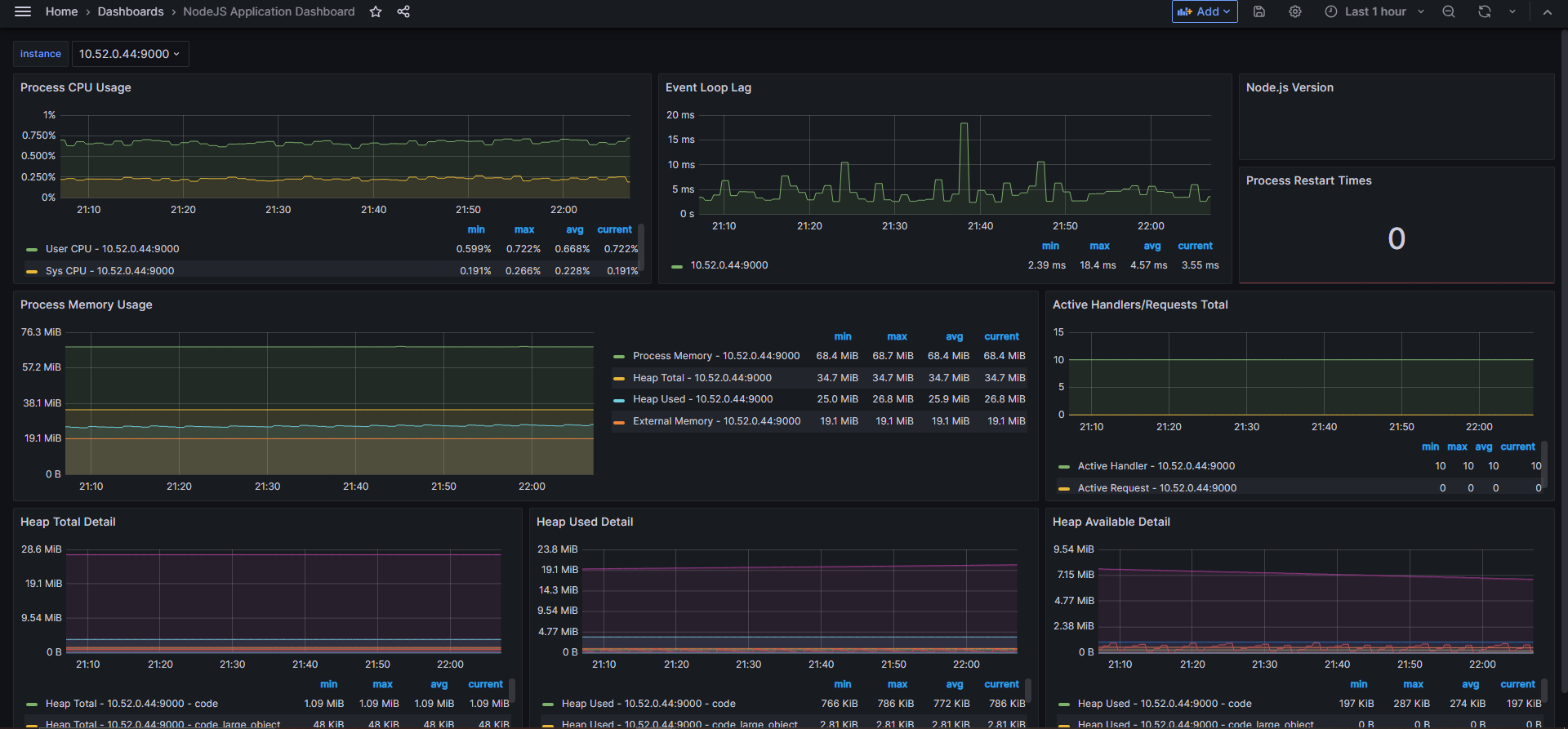Go to Home breadcrumb
Viewport: 1568px width, 729px height.
click(61, 11)
